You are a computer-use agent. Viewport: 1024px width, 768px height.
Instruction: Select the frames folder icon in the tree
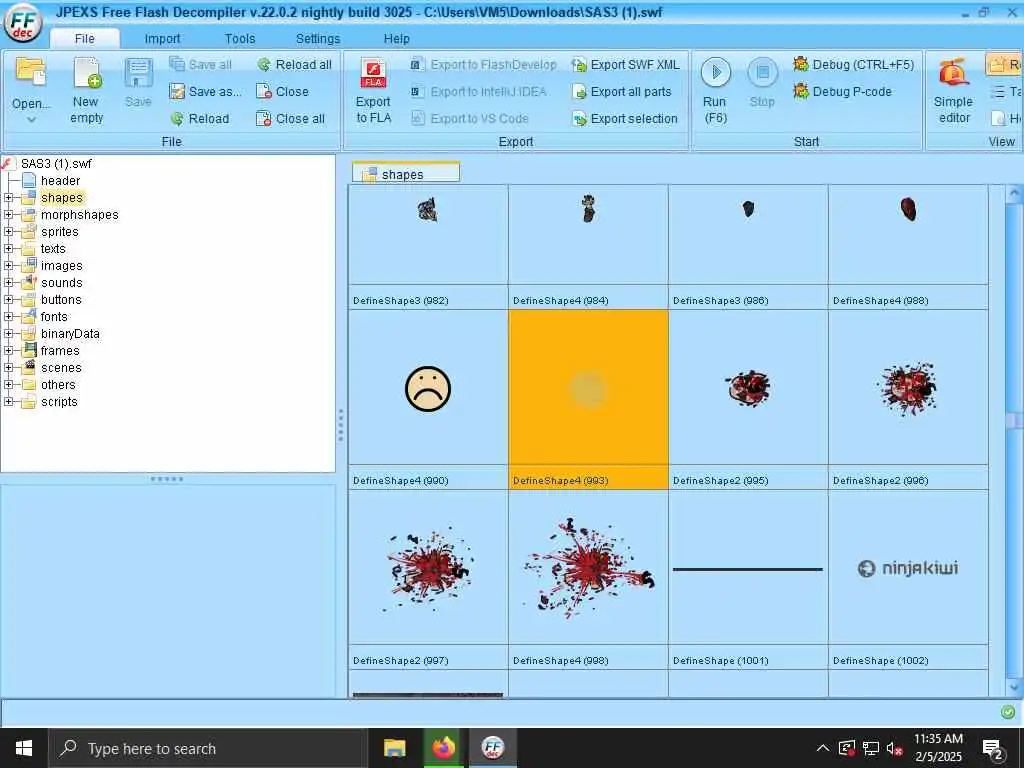click(29, 350)
